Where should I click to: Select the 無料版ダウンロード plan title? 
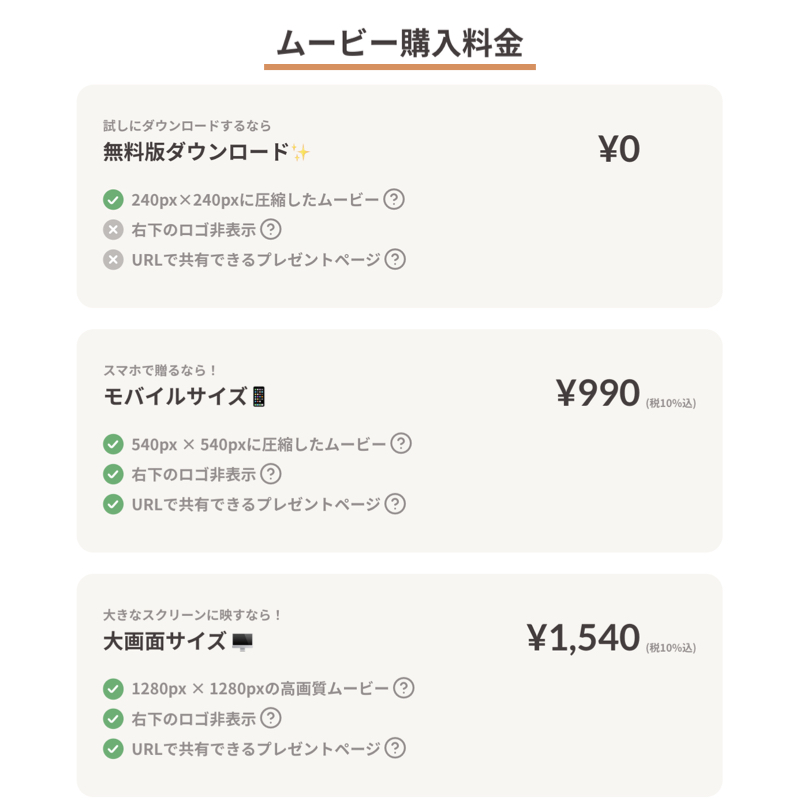pyautogui.click(x=196, y=152)
